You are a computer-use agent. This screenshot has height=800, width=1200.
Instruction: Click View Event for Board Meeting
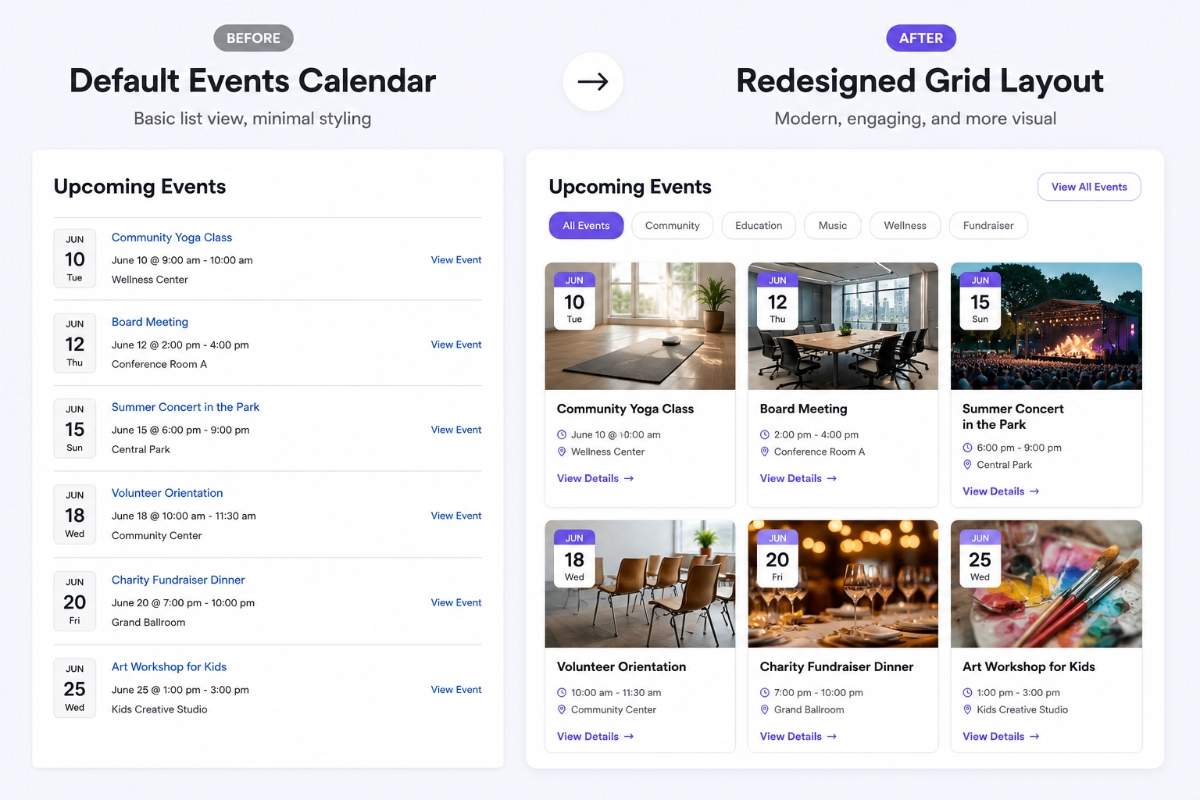tap(456, 345)
